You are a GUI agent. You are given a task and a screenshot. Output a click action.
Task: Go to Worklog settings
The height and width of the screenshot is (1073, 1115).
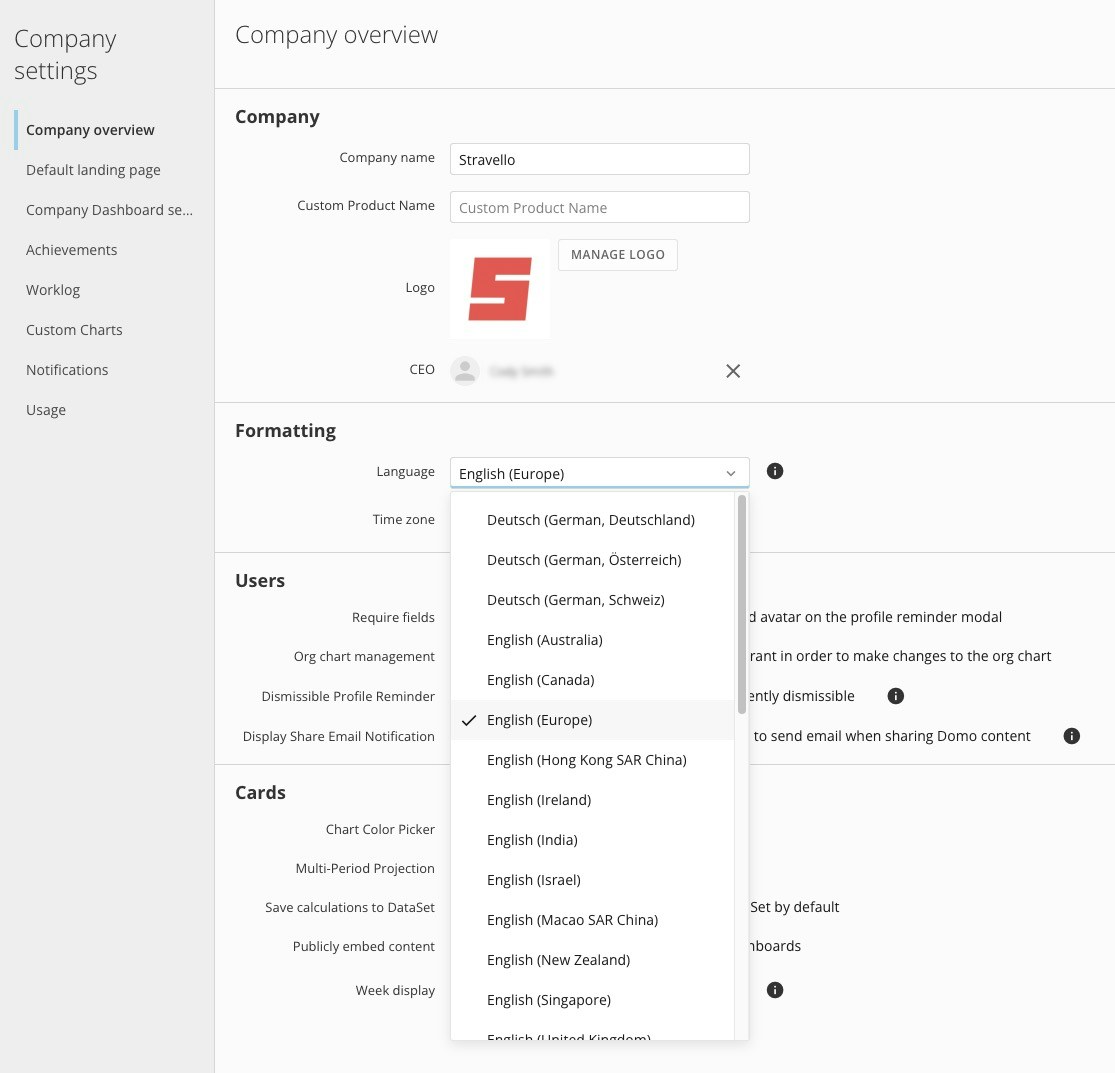53,289
